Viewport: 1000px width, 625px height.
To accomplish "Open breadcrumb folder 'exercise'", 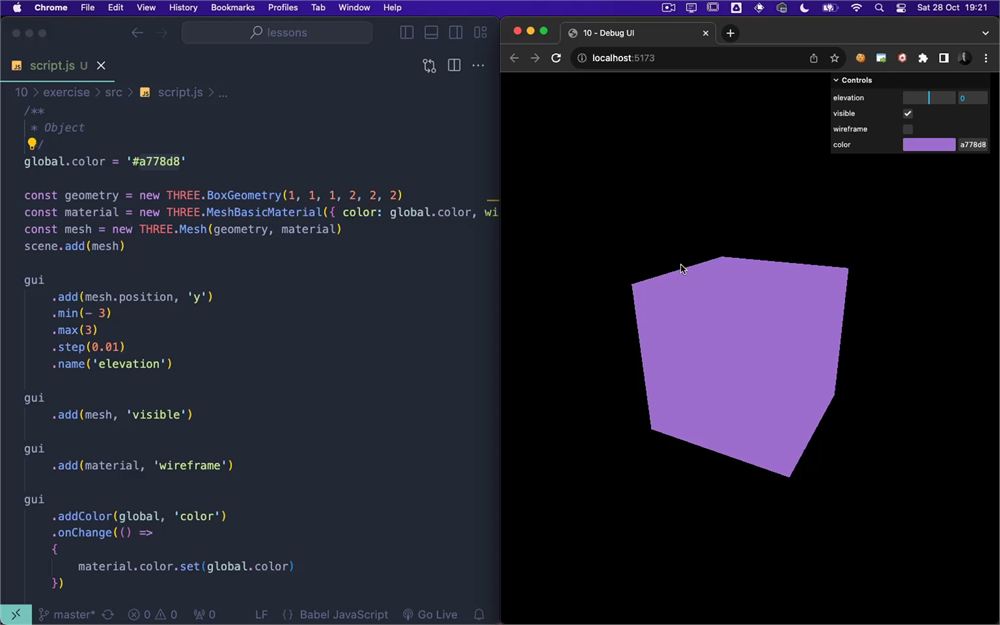I will (66, 92).
